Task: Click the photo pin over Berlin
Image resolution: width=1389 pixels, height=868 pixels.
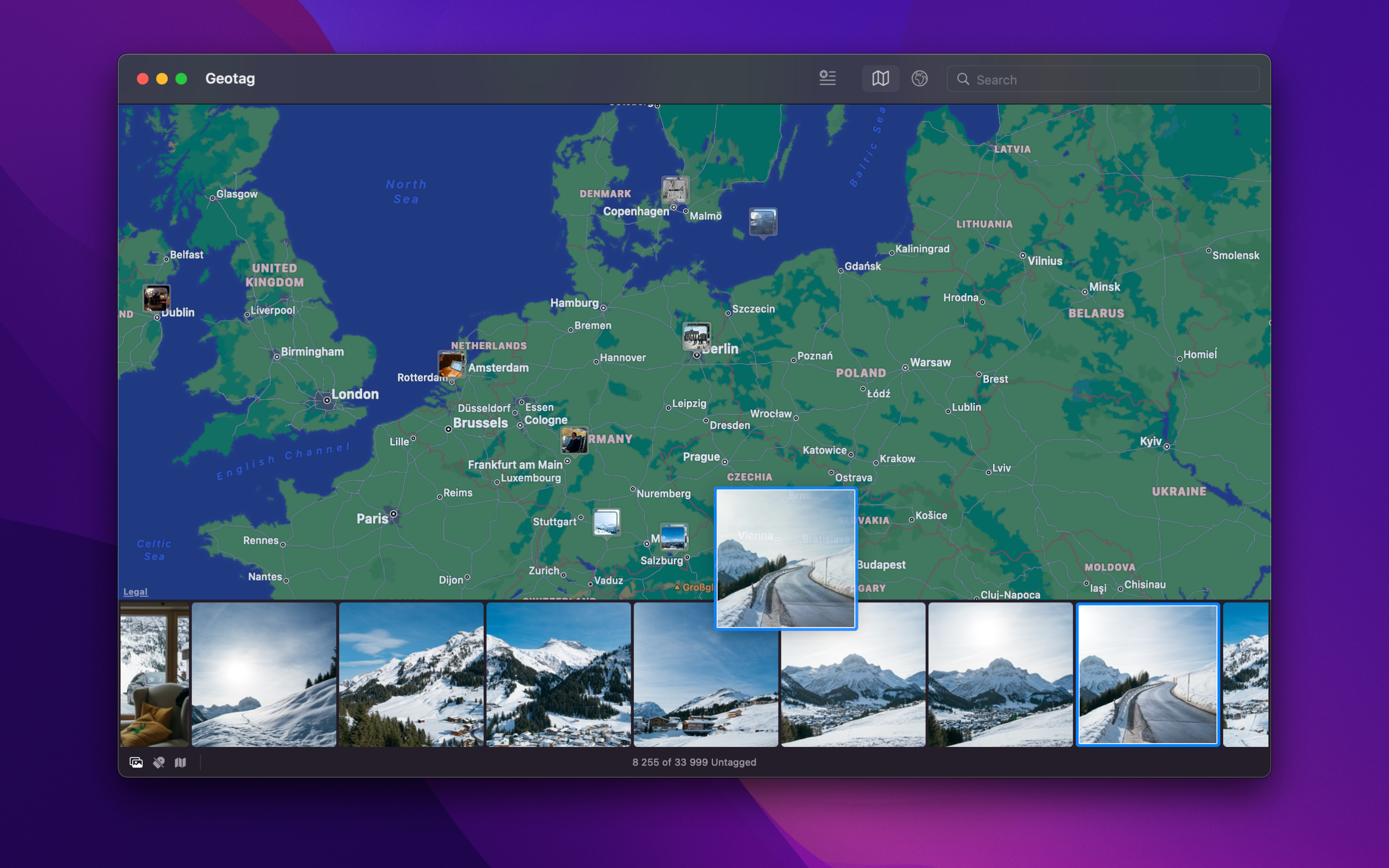Action: 695,338
